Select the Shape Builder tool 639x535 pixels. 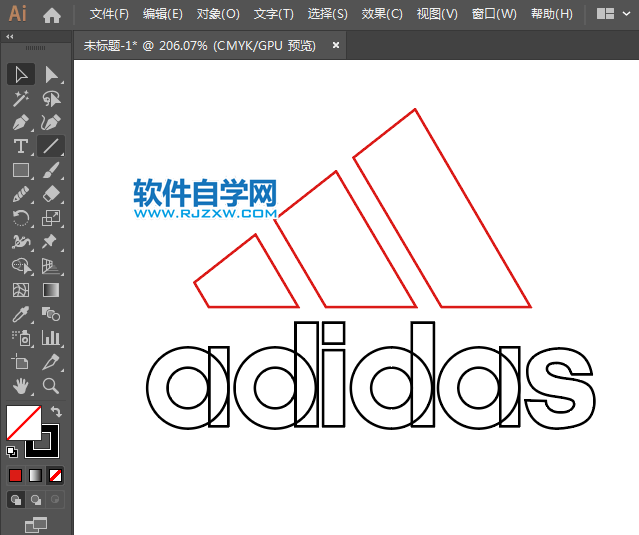click(21, 266)
